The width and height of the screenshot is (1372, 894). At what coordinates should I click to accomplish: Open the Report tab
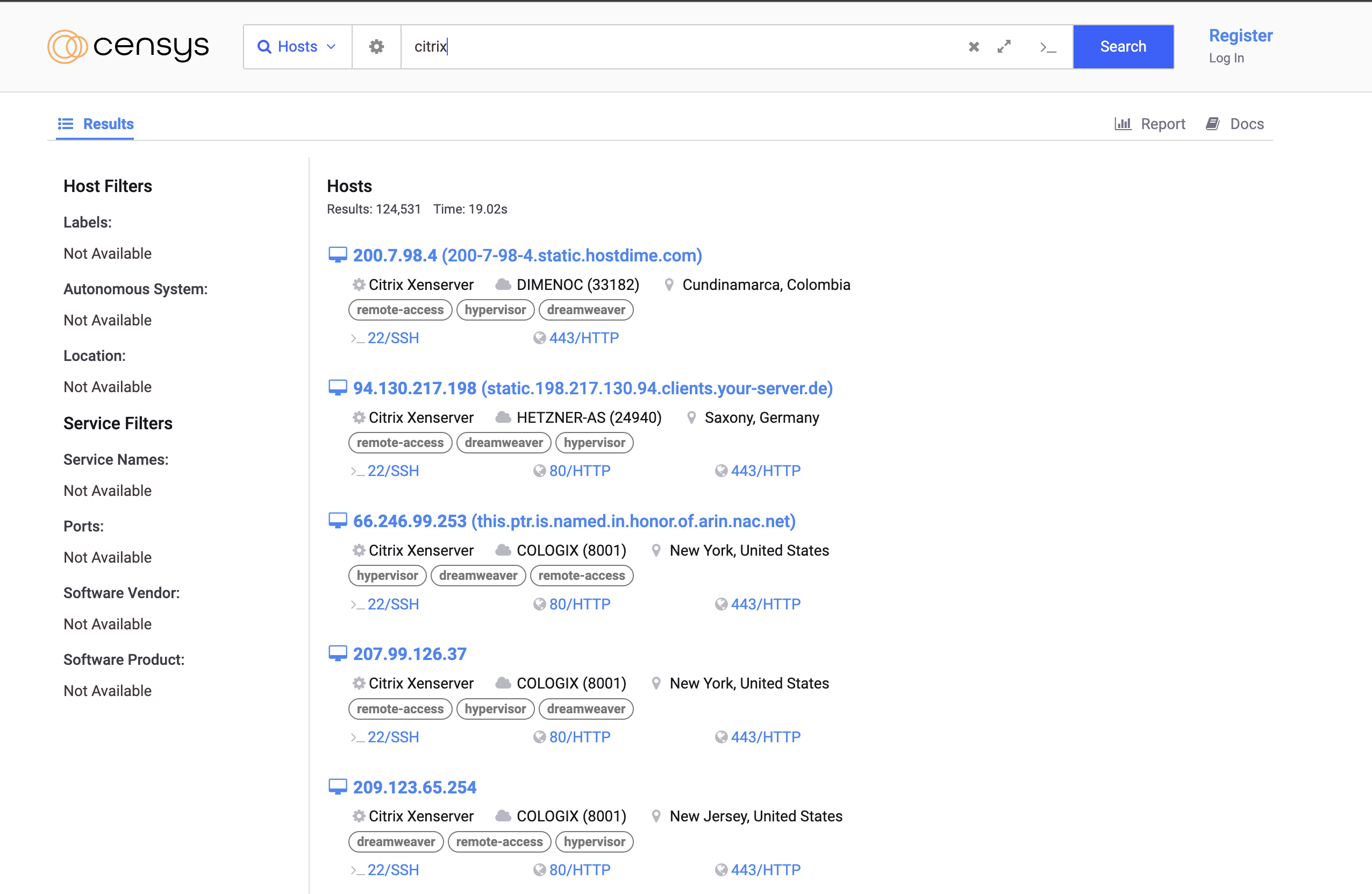coord(1149,124)
